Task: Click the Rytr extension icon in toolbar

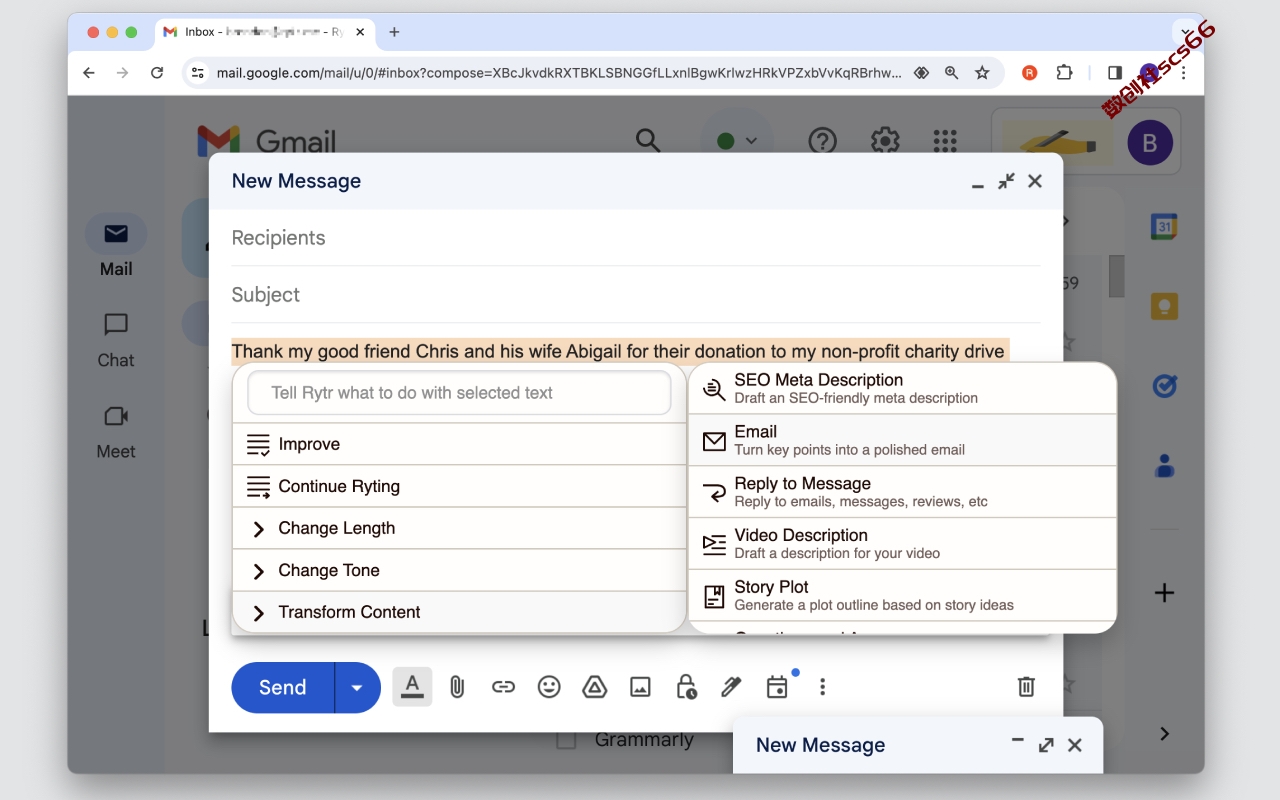Action: tap(1029, 73)
